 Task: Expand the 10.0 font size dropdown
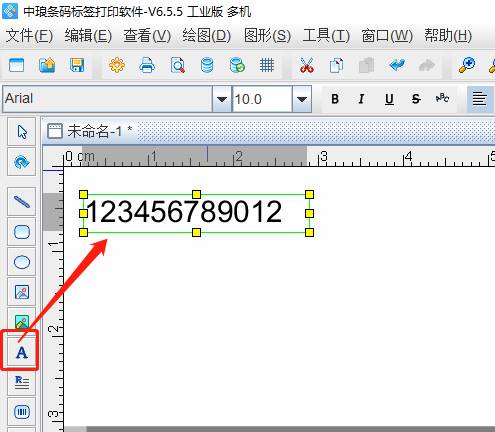point(302,99)
